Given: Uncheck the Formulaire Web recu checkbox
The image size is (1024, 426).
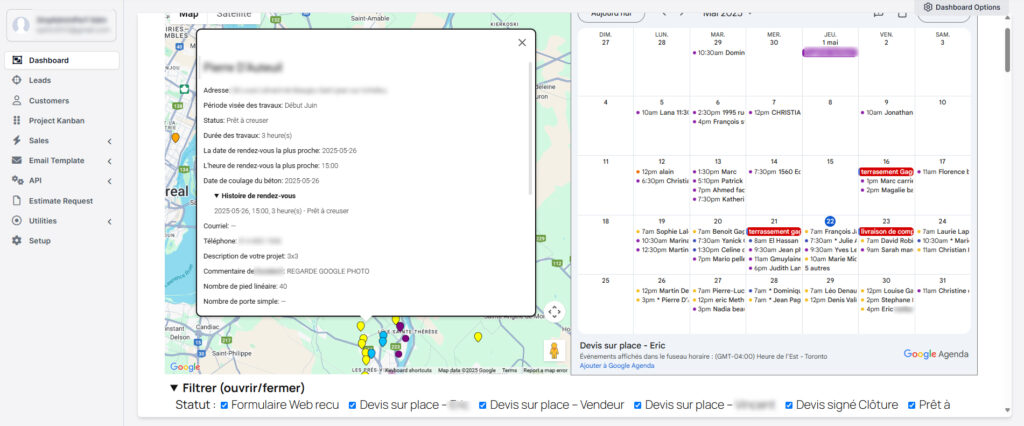Looking at the screenshot, I should tap(224, 405).
